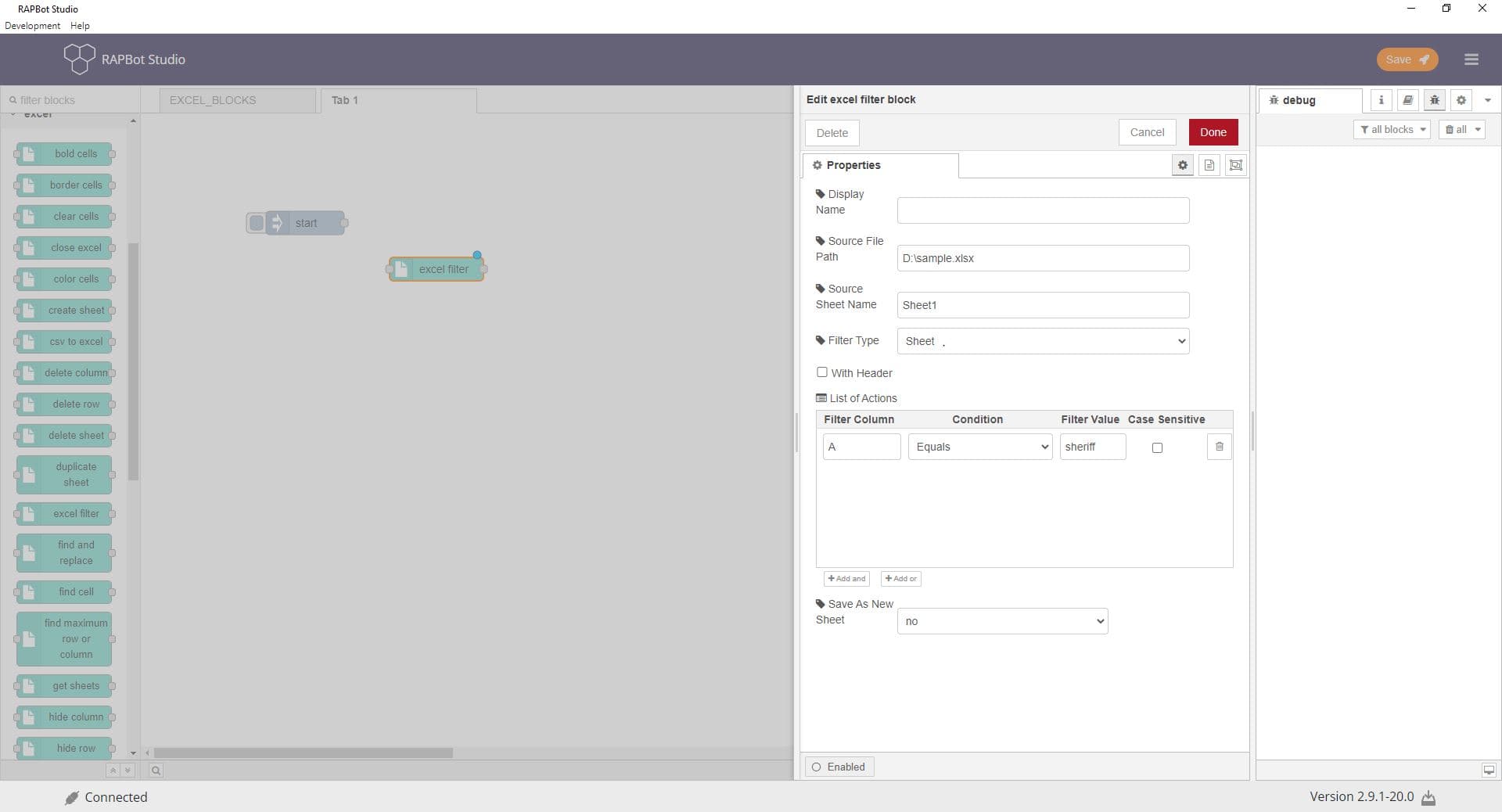Open the node appearance icon
This screenshot has width=1502, height=812.
point(1235,165)
